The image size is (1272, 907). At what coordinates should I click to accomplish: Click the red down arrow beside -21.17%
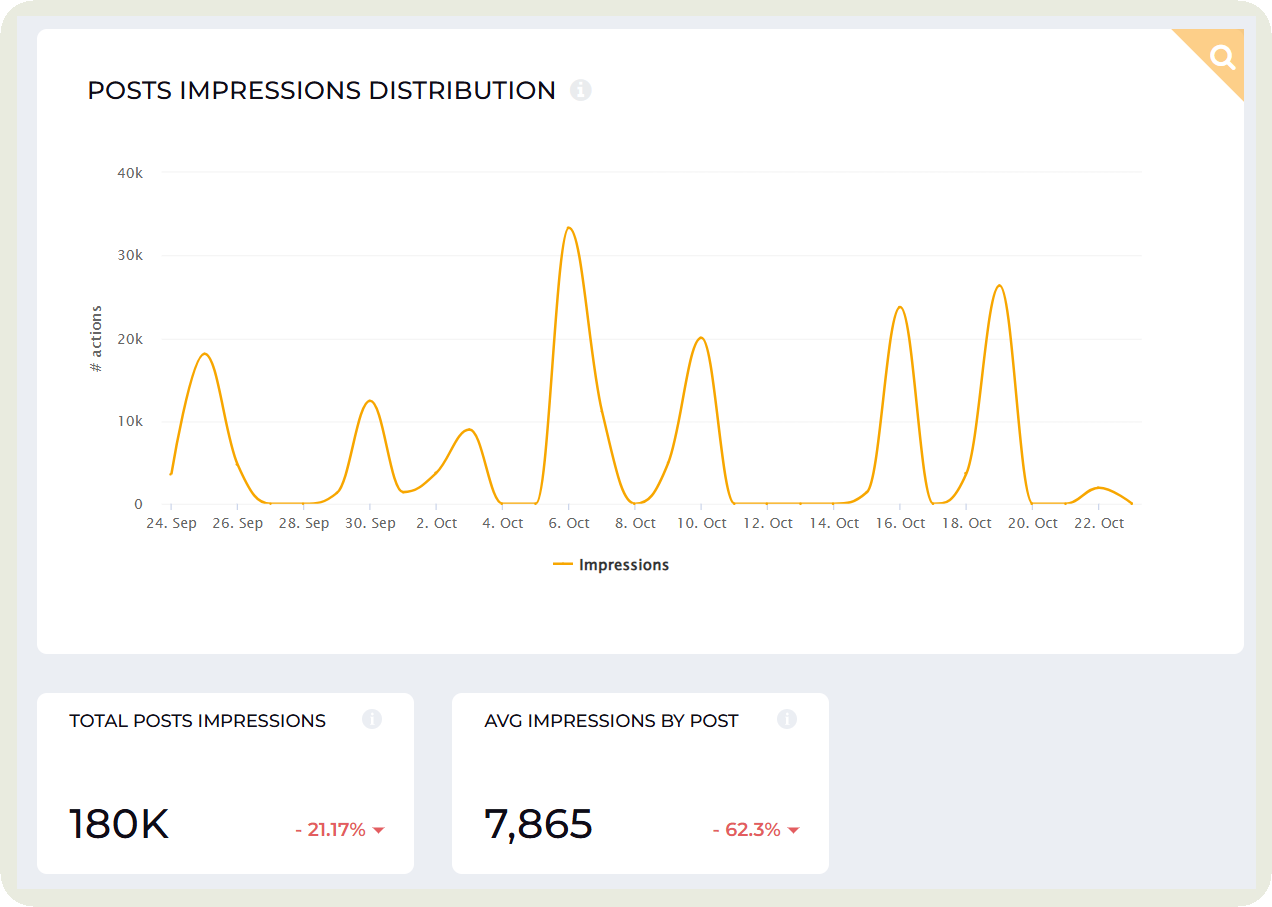378,829
